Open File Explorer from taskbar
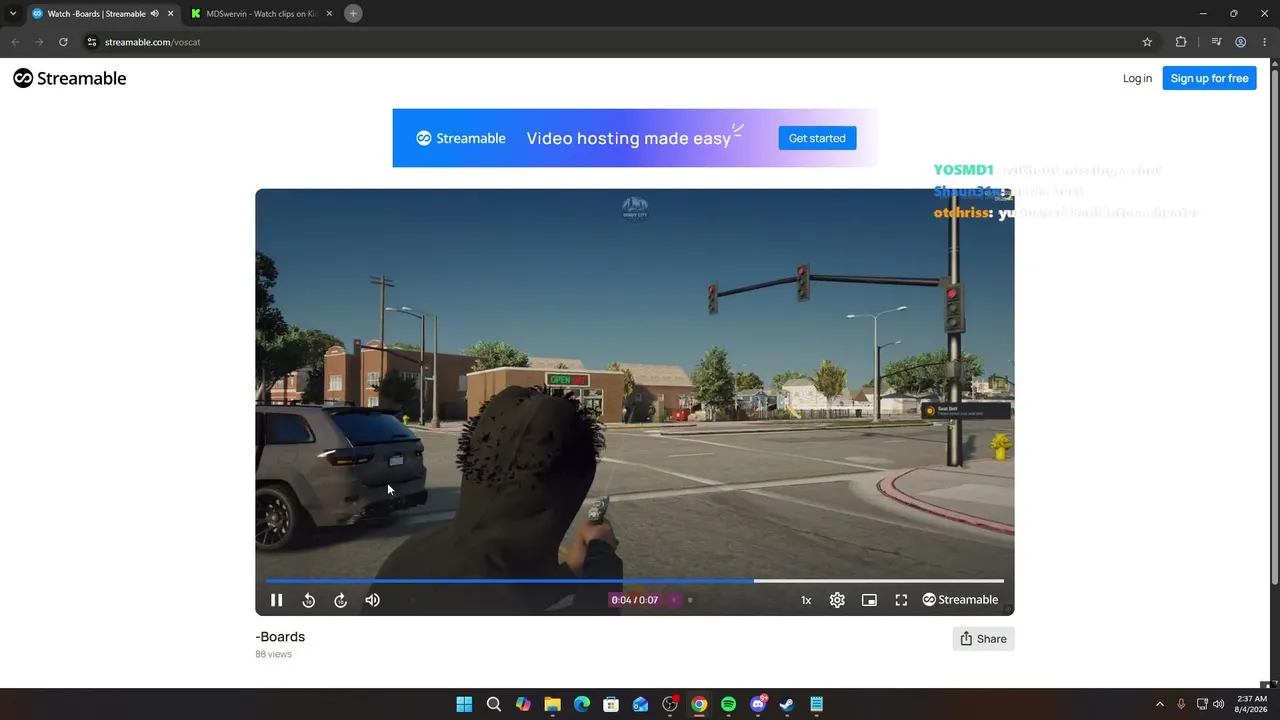The height and width of the screenshot is (720, 1280). click(x=552, y=704)
